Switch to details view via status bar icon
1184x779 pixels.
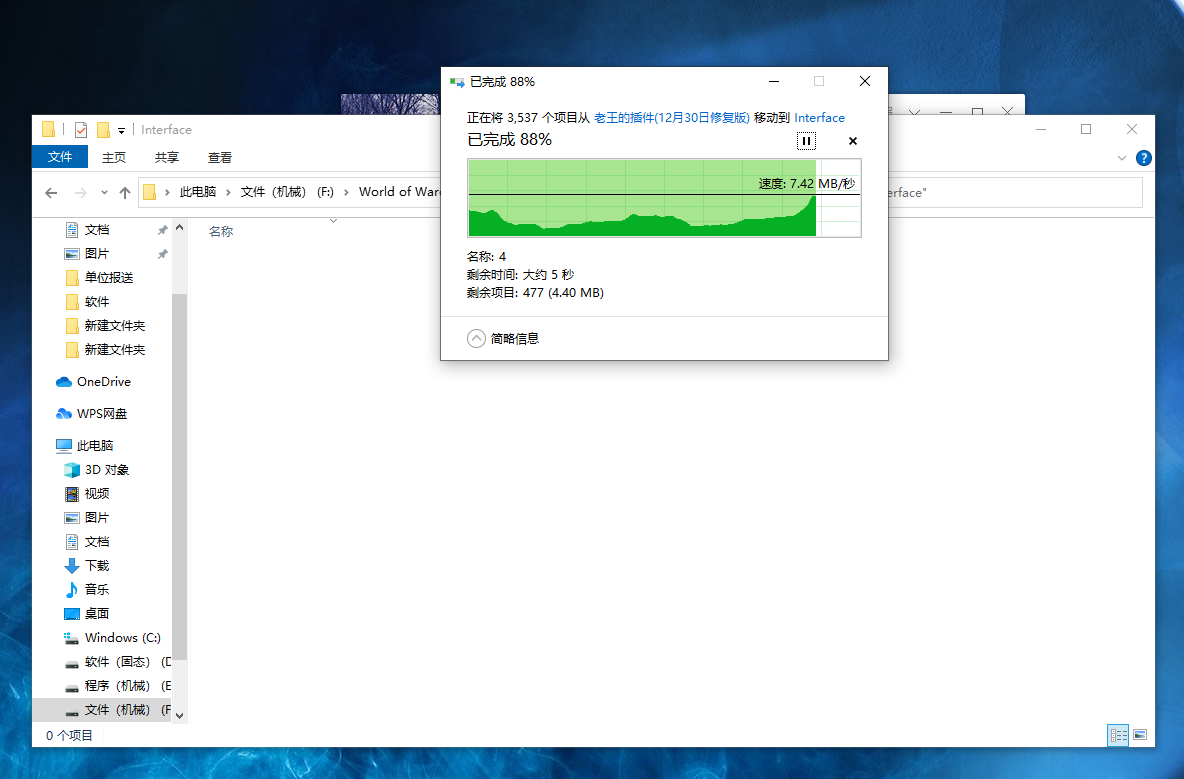[x=1117, y=735]
